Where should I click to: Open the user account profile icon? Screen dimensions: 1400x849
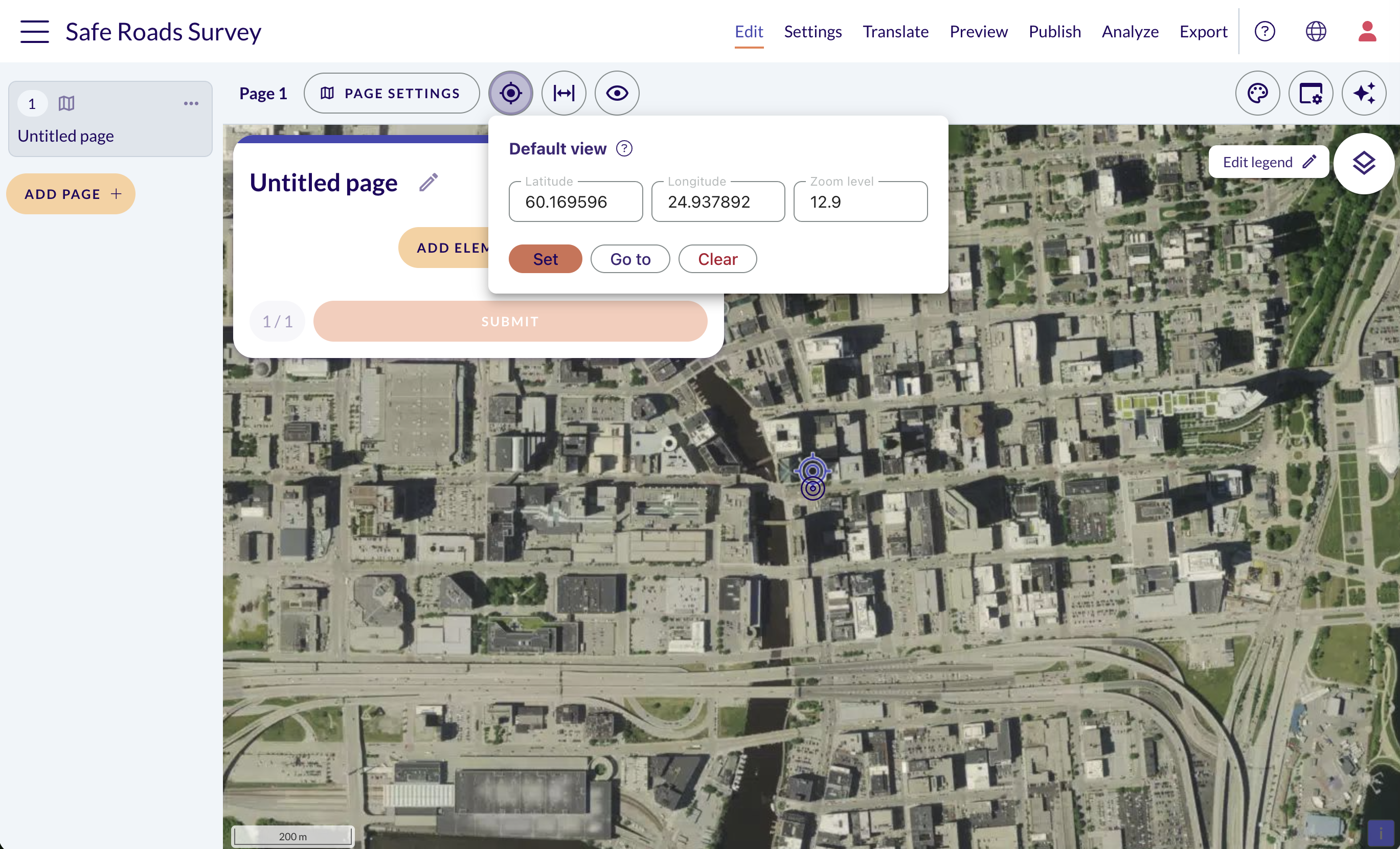pos(1367,31)
